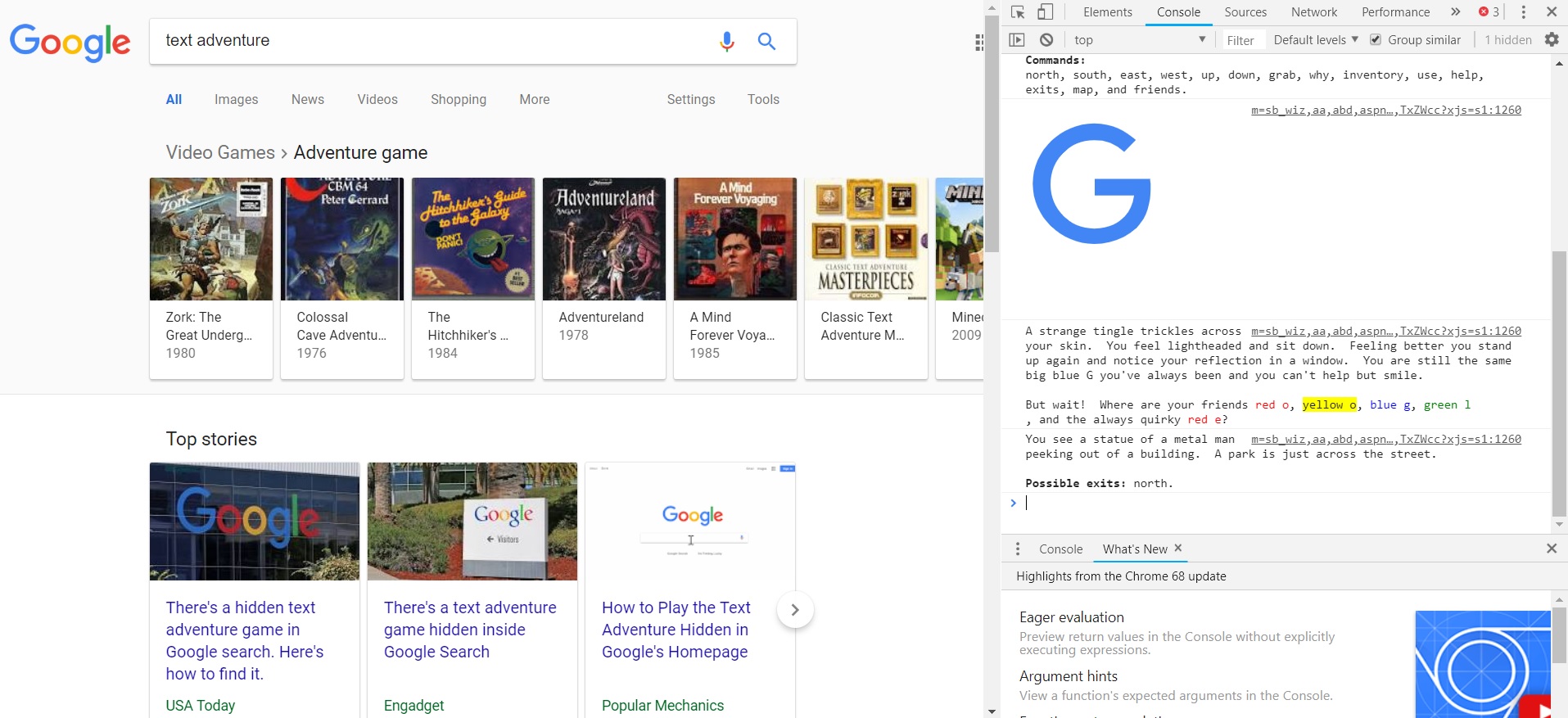
Task: Open the Default levels dropdown
Action: pos(1316,40)
